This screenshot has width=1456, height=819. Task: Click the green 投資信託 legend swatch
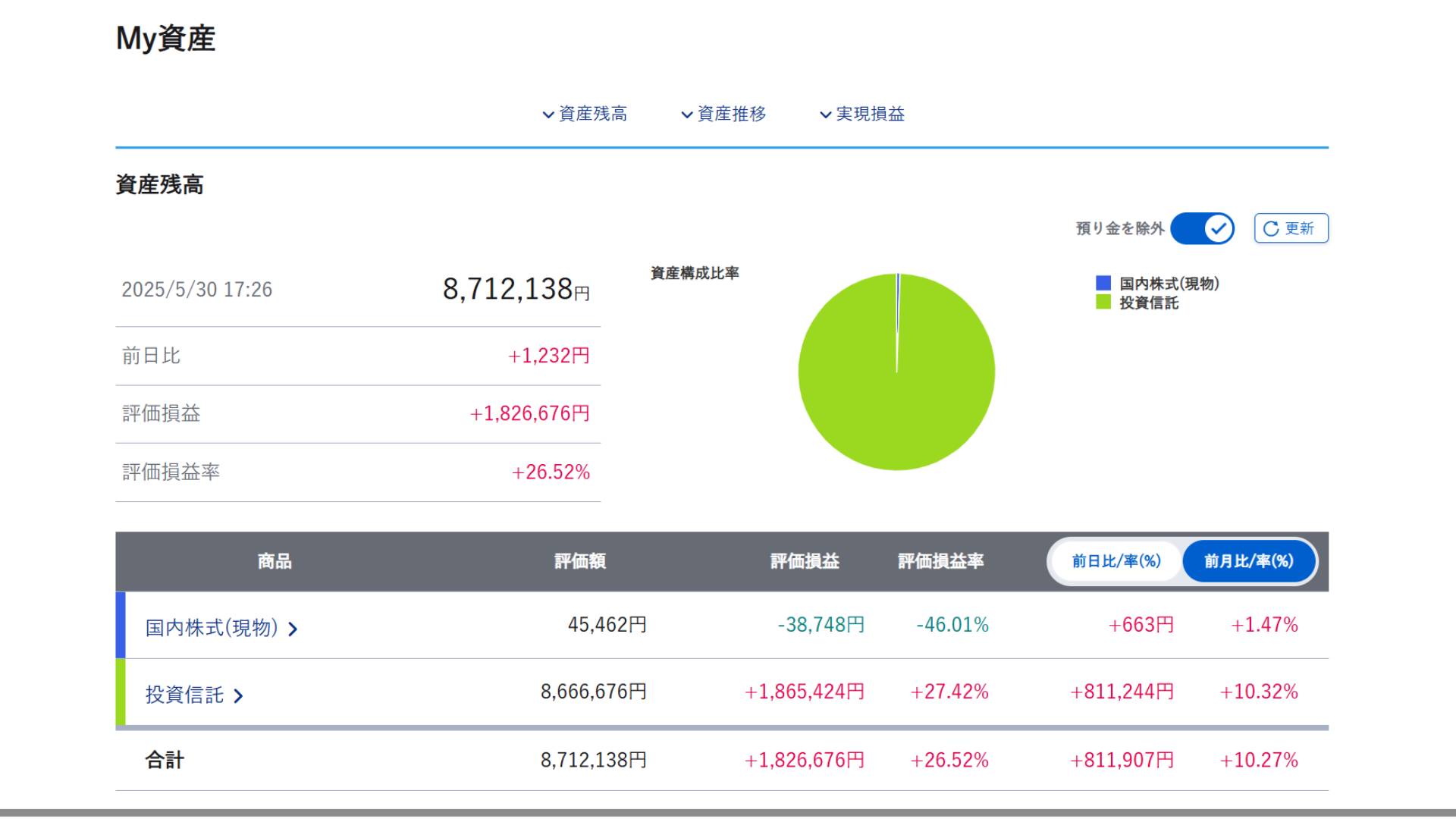tap(1103, 302)
